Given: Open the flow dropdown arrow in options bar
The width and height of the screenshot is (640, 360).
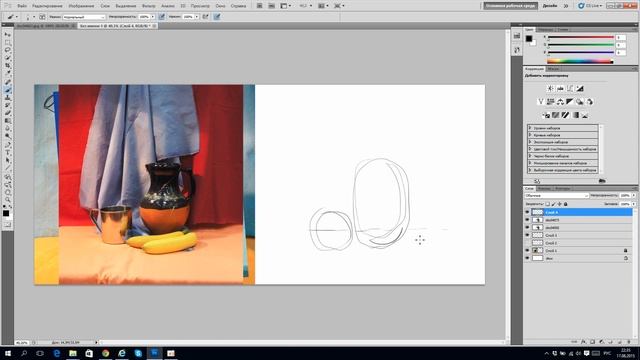Looking at the screenshot, I should 197,17.
